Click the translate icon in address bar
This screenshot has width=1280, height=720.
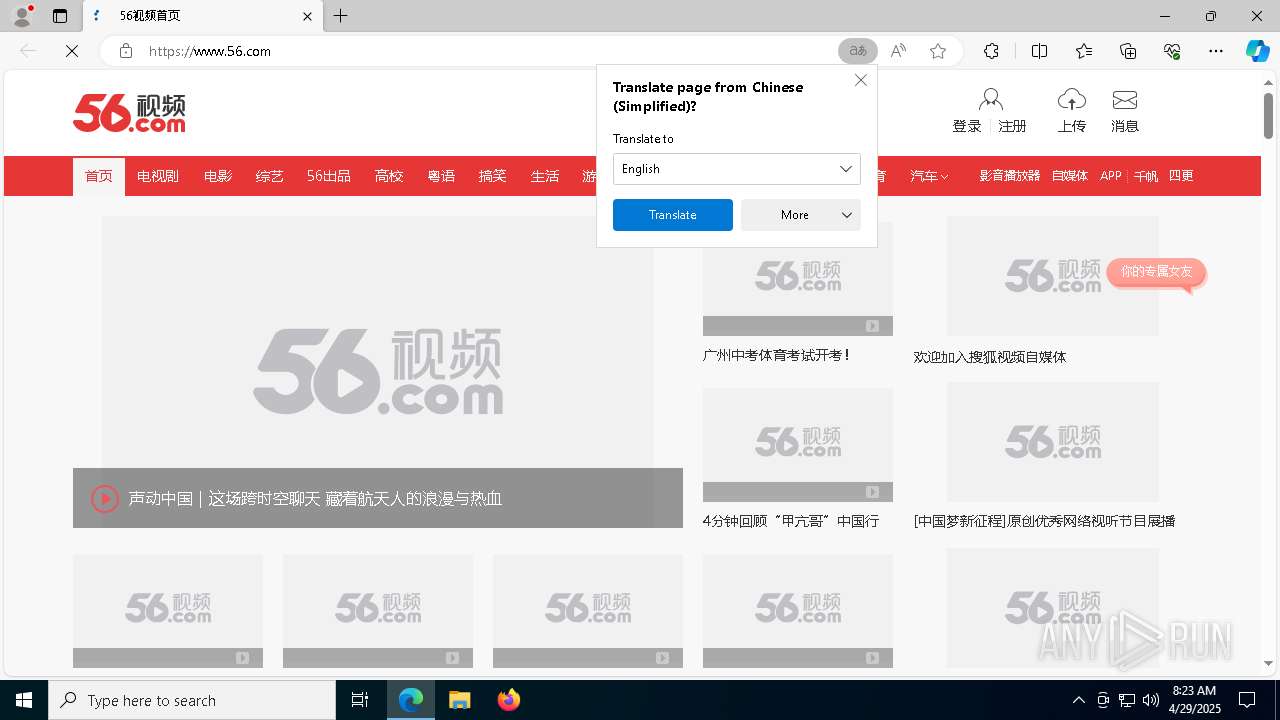coord(858,51)
